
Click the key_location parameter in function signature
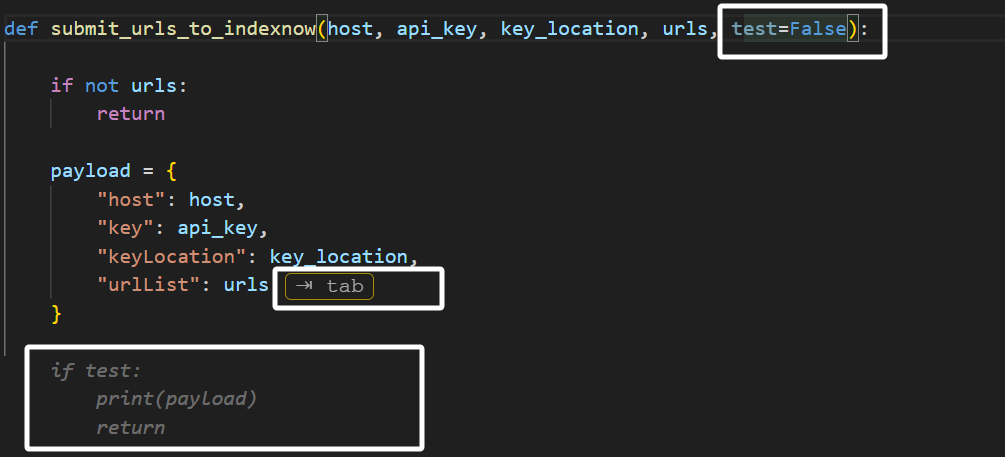pos(569,29)
